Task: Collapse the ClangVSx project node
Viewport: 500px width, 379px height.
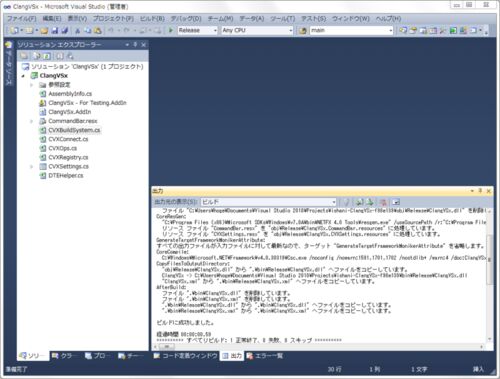Action: click(23, 76)
